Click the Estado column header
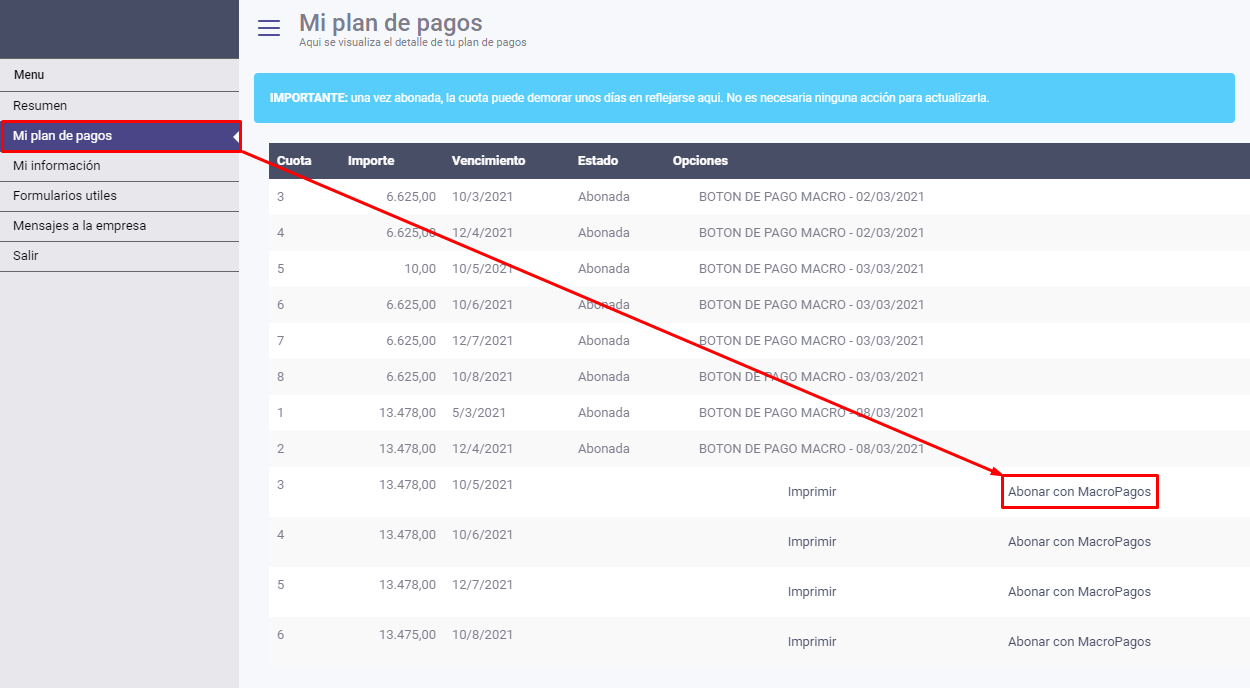The height and width of the screenshot is (688, 1250). pyautogui.click(x=598, y=161)
